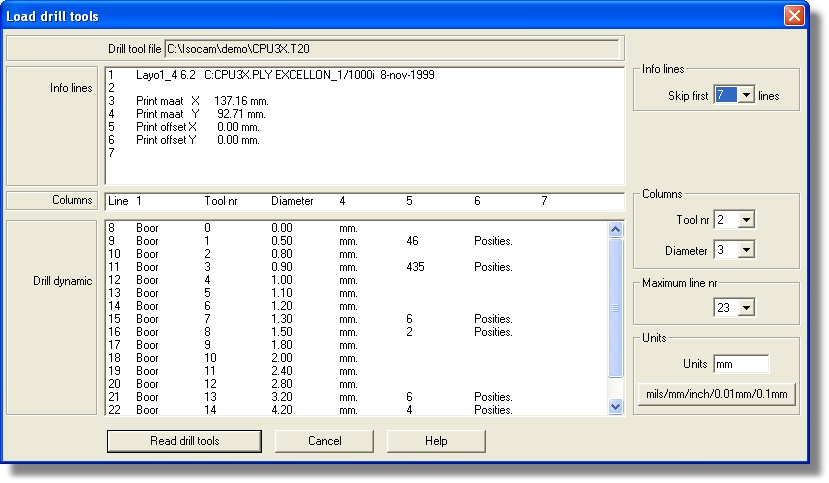The width and height of the screenshot is (829, 483).
Task: Select the Print maat X 137.16 mm line
Action: tap(188, 100)
